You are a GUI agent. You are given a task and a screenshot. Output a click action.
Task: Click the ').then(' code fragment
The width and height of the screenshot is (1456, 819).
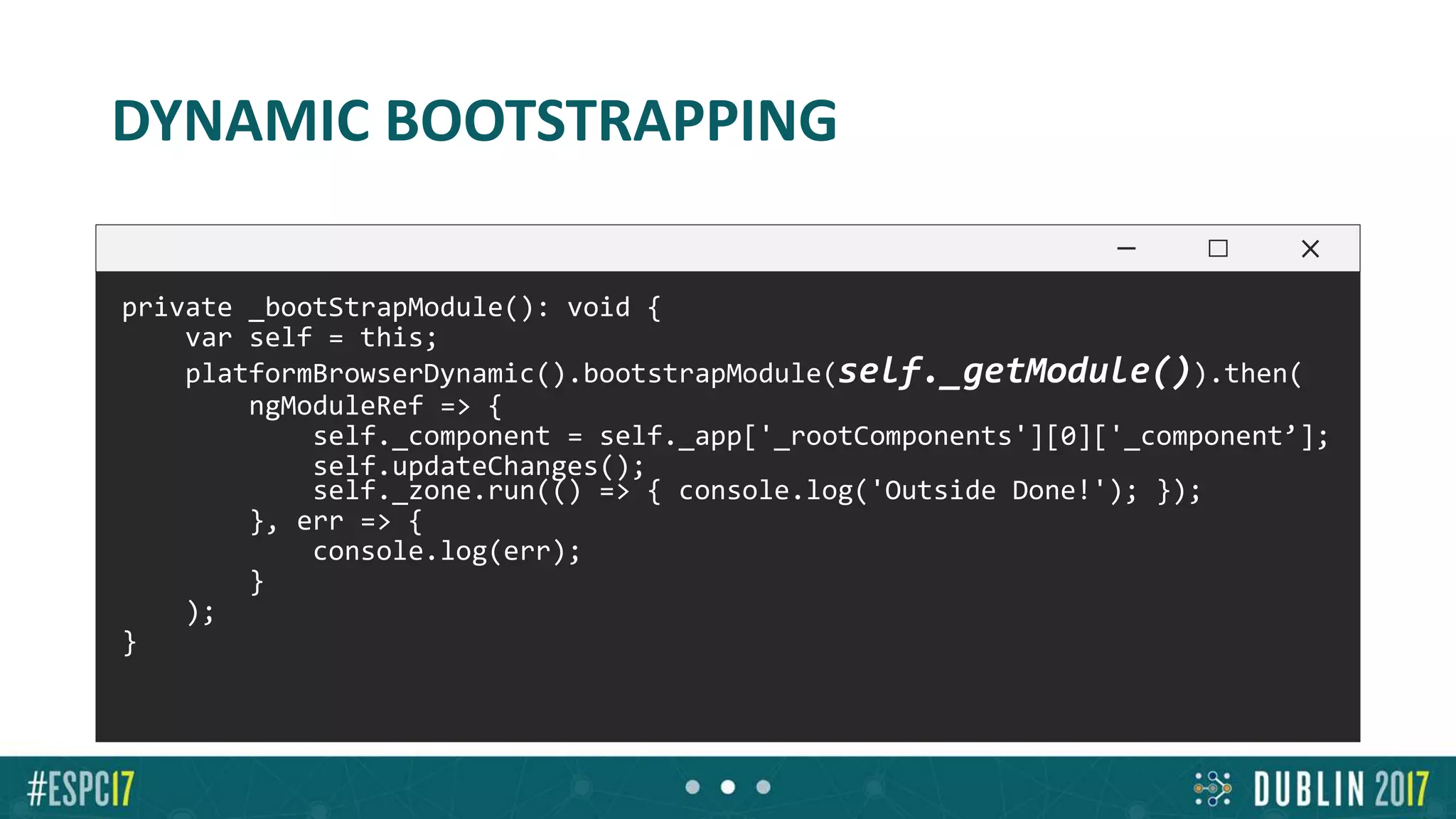point(1248,374)
